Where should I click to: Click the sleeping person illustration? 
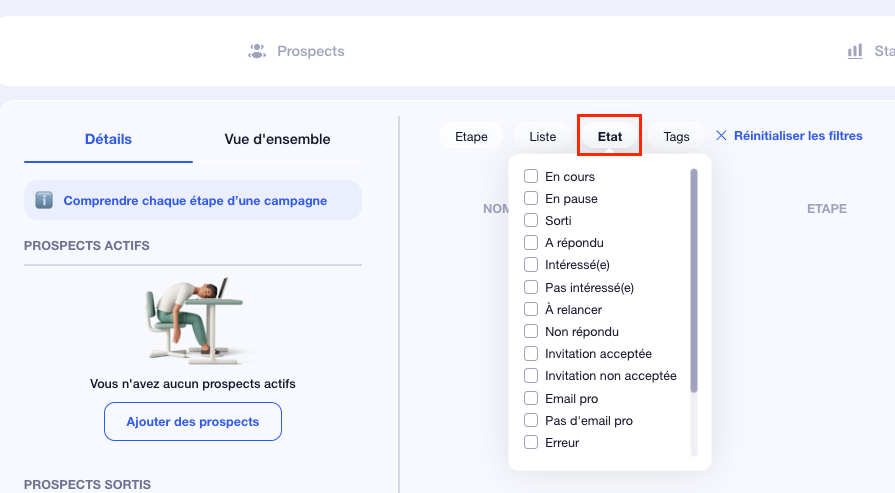[190, 320]
